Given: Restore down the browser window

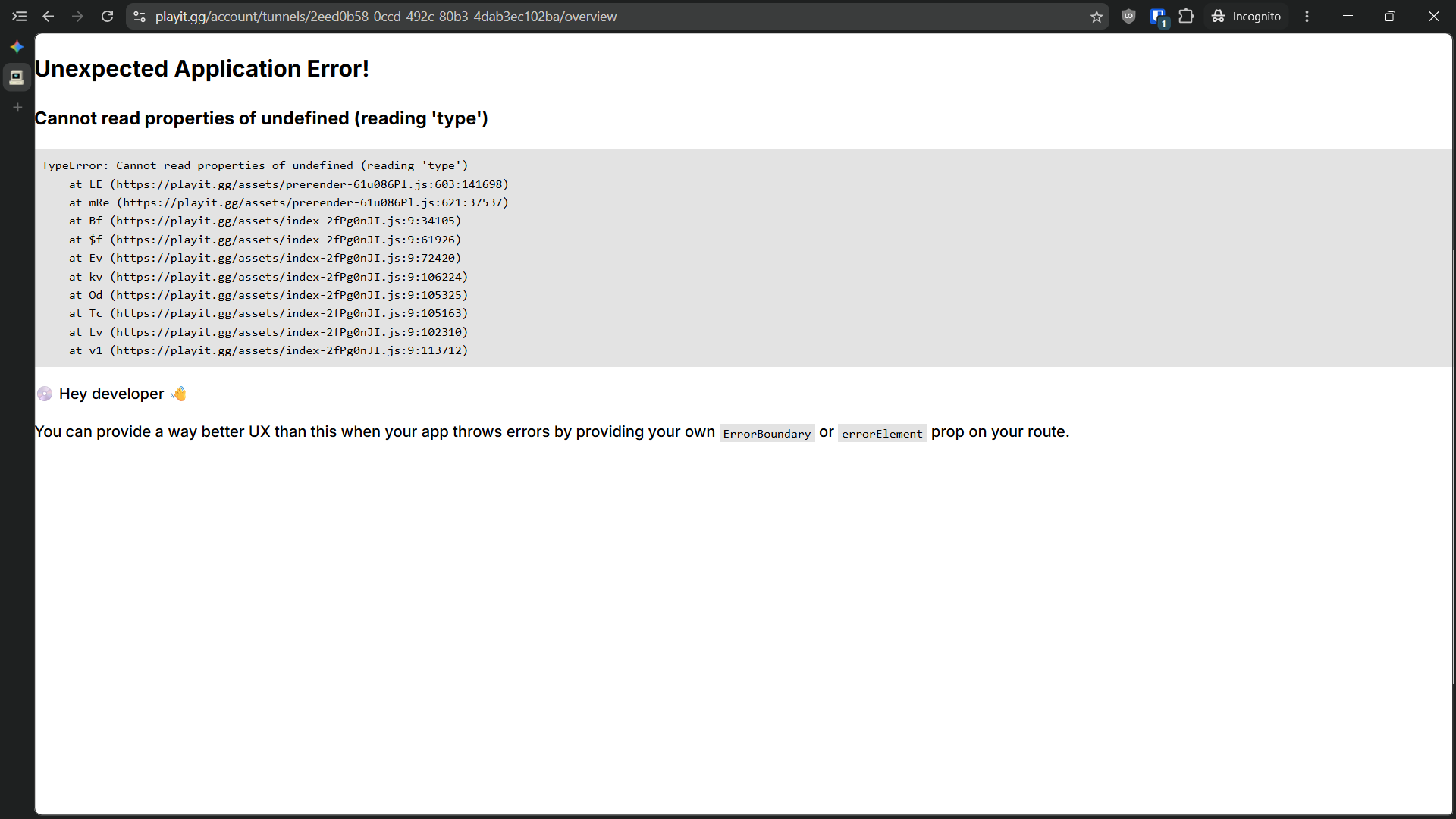Looking at the screenshot, I should pos(1390,17).
